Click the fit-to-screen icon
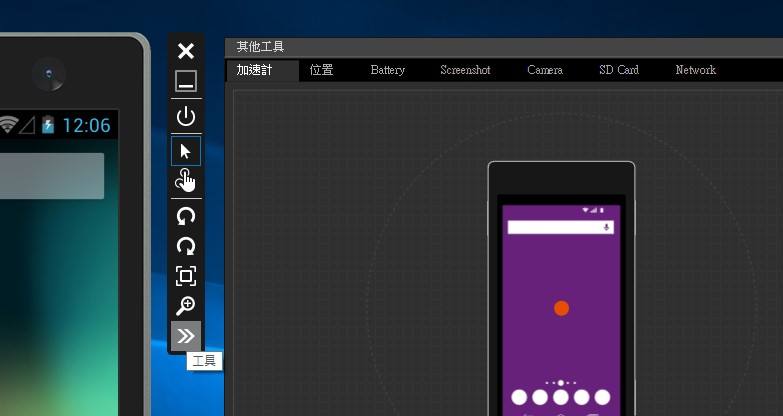 point(186,275)
